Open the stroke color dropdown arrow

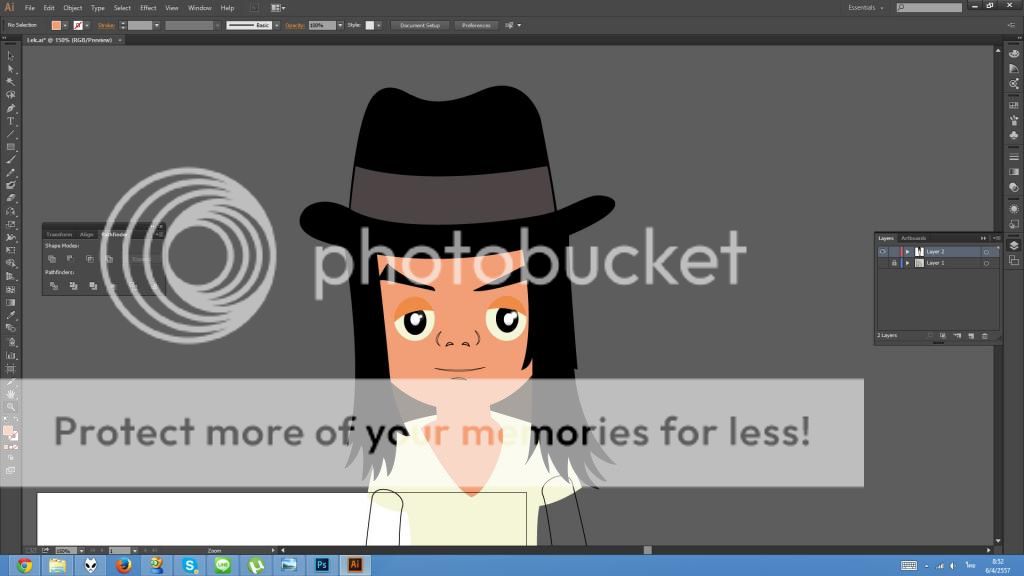87,25
